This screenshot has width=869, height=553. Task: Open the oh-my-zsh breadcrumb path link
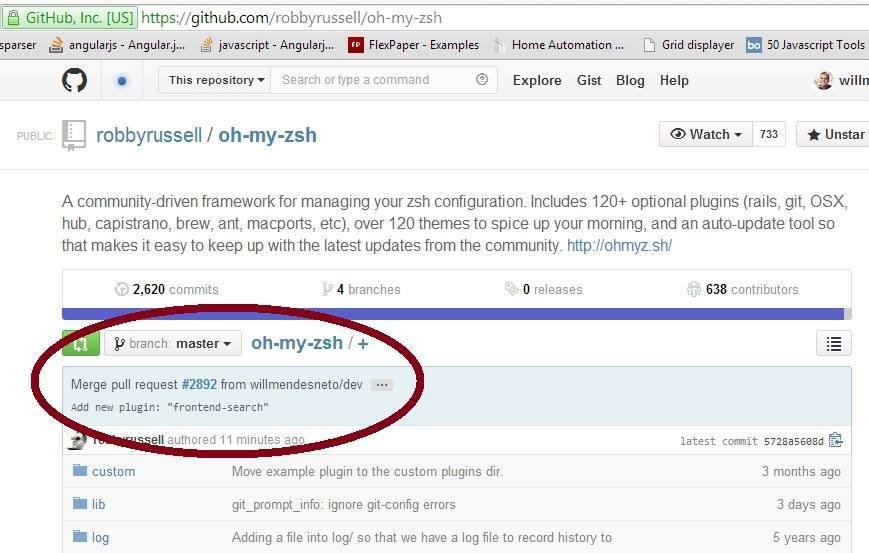[x=297, y=343]
